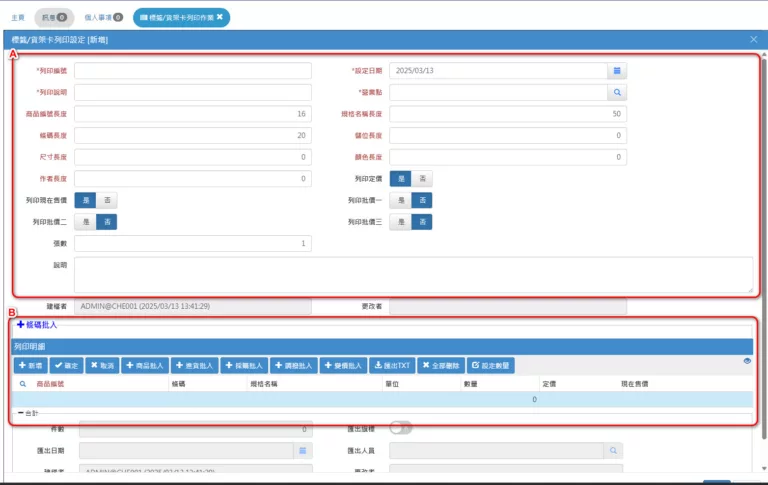Open the 設定日期 calendar picker
The height and width of the screenshot is (485, 768).
(617, 71)
